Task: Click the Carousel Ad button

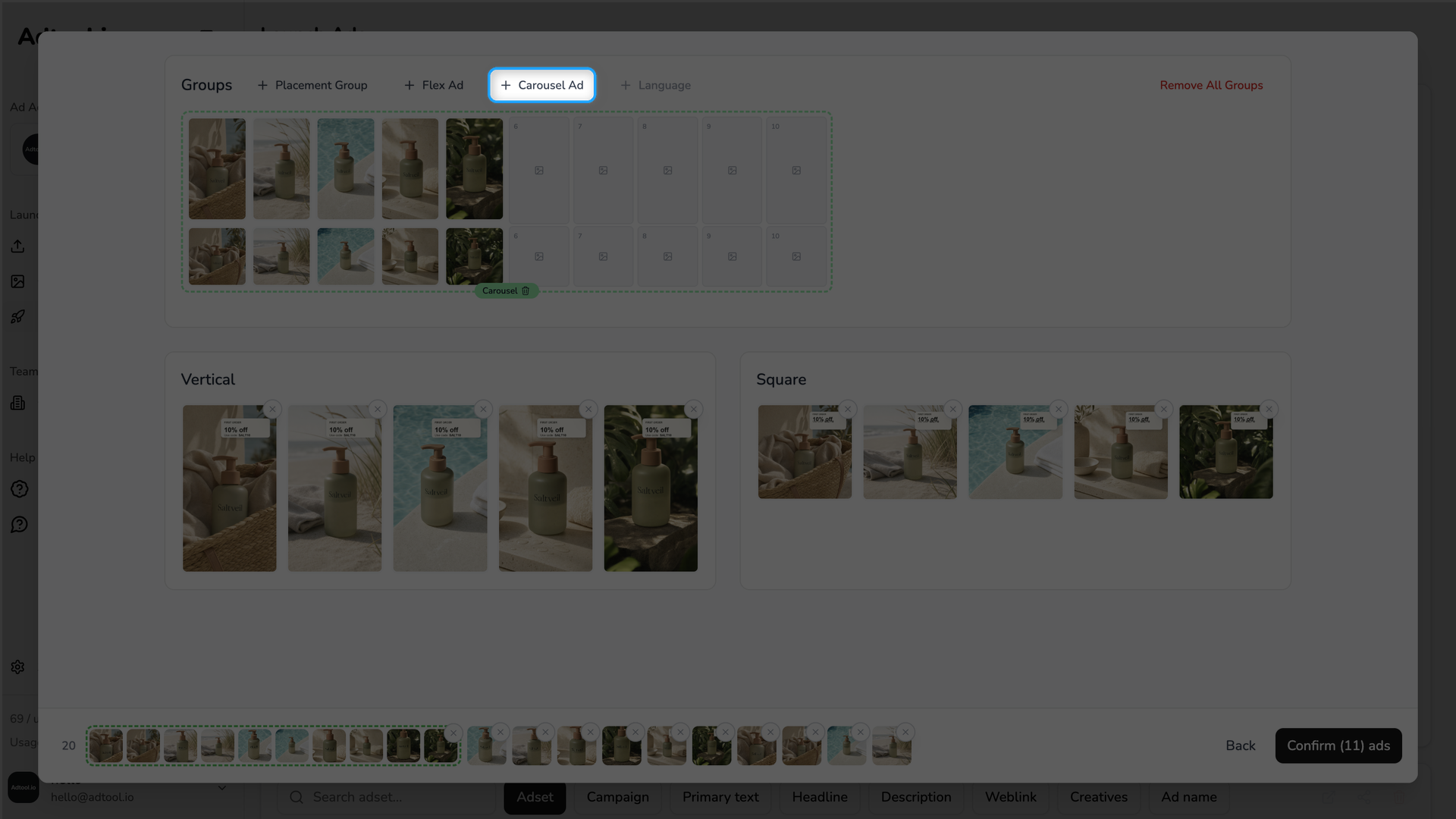Action: 542,85
